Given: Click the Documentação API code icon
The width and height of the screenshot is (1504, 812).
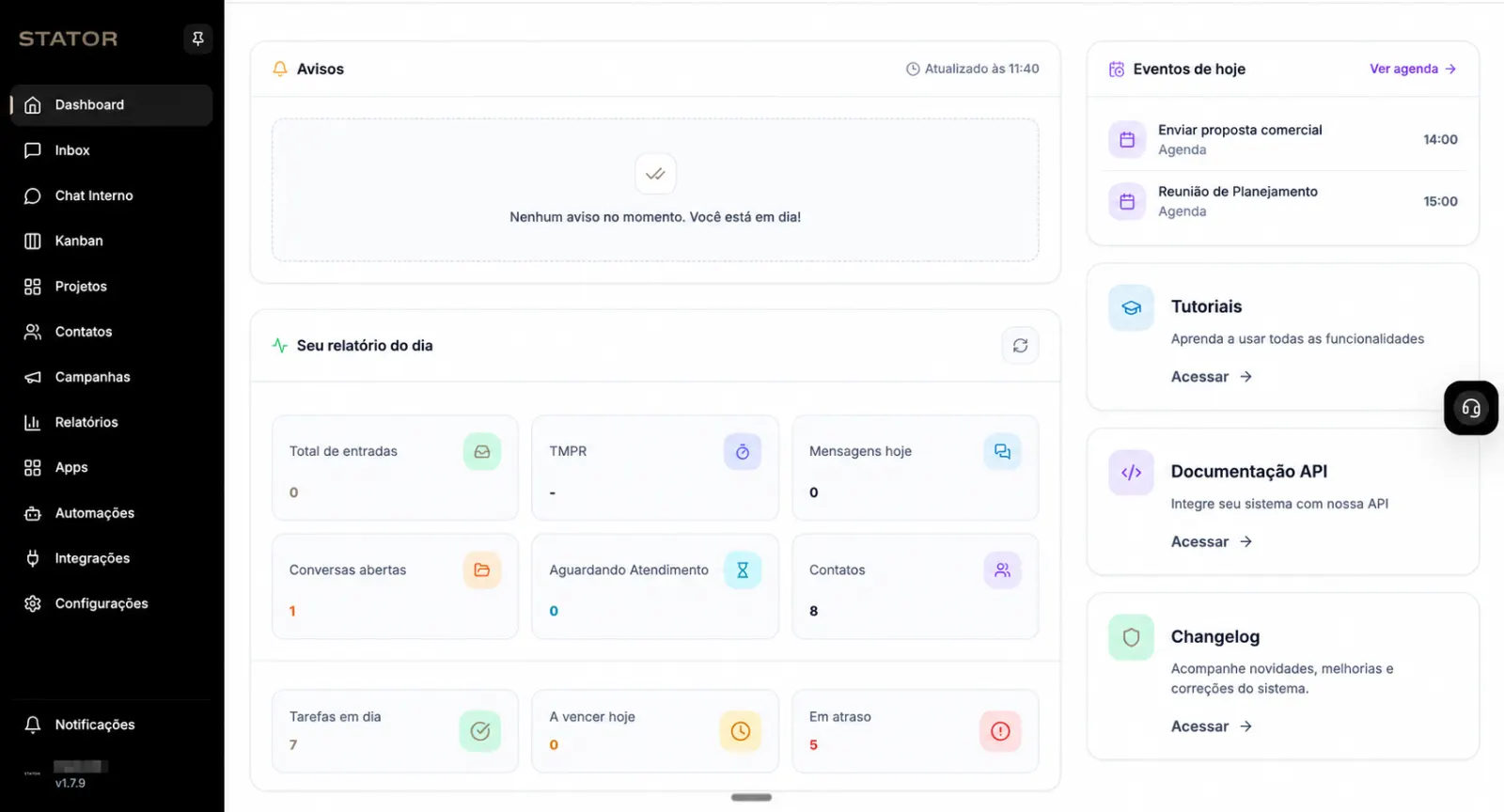Looking at the screenshot, I should click(x=1131, y=473).
